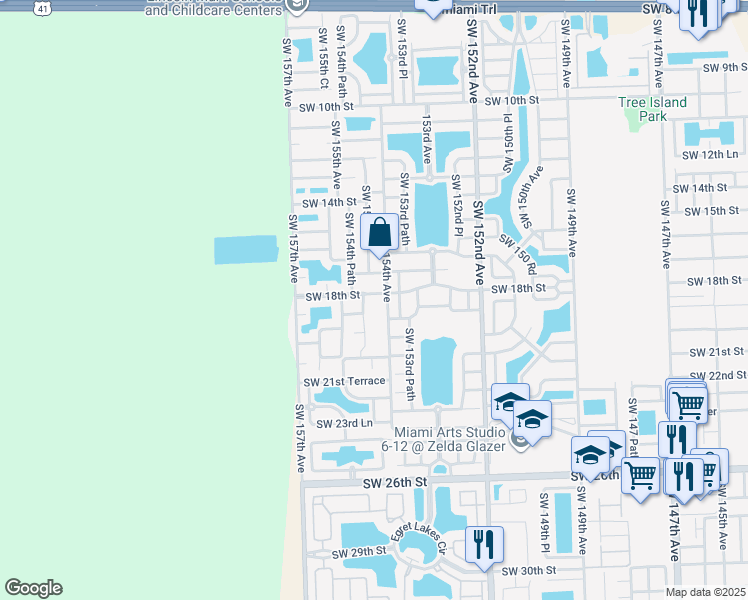Click the SW 149th Pl label

point(544,523)
